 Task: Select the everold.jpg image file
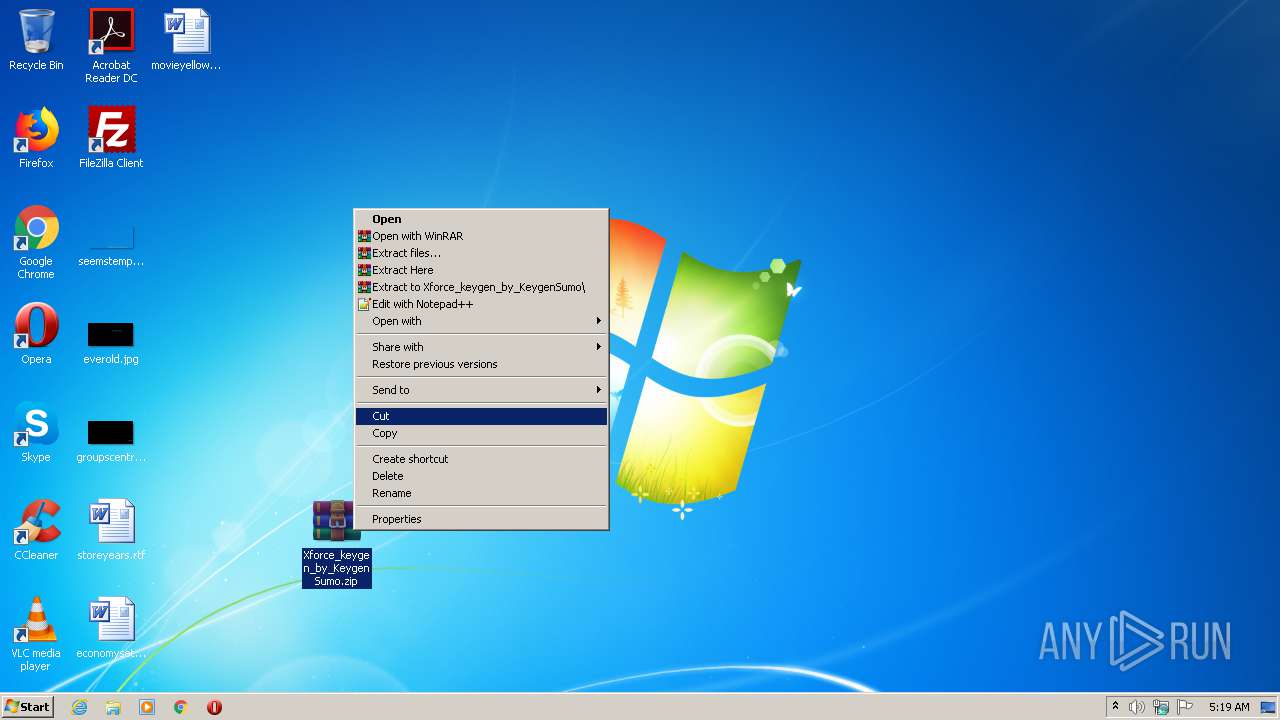click(x=111, y=343)
